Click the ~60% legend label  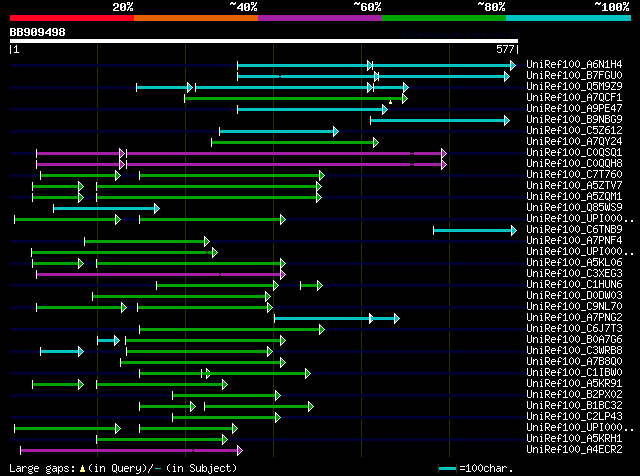pos(367,7)
